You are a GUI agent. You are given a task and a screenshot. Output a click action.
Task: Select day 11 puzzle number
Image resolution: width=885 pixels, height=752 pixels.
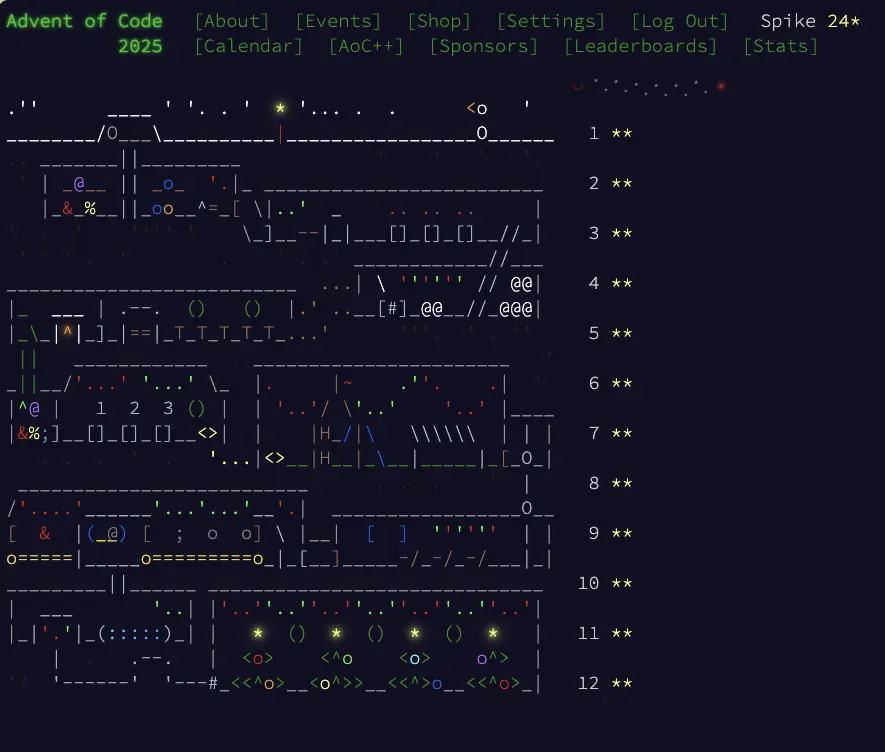(x=588, y=634)
